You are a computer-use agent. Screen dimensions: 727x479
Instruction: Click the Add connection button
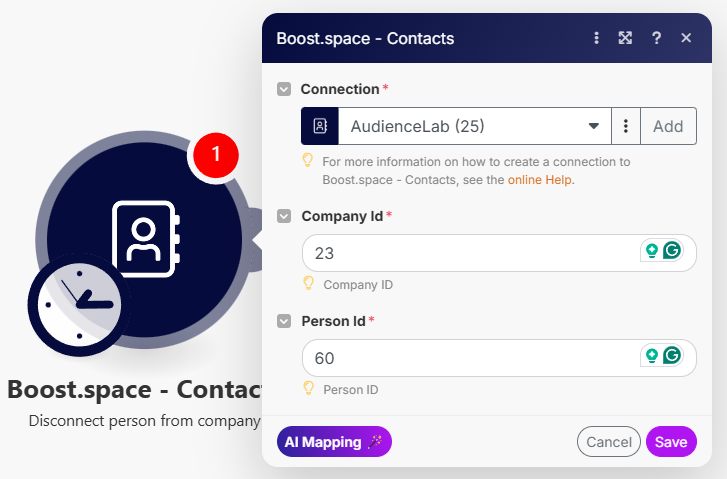click(x=668, y=126)
